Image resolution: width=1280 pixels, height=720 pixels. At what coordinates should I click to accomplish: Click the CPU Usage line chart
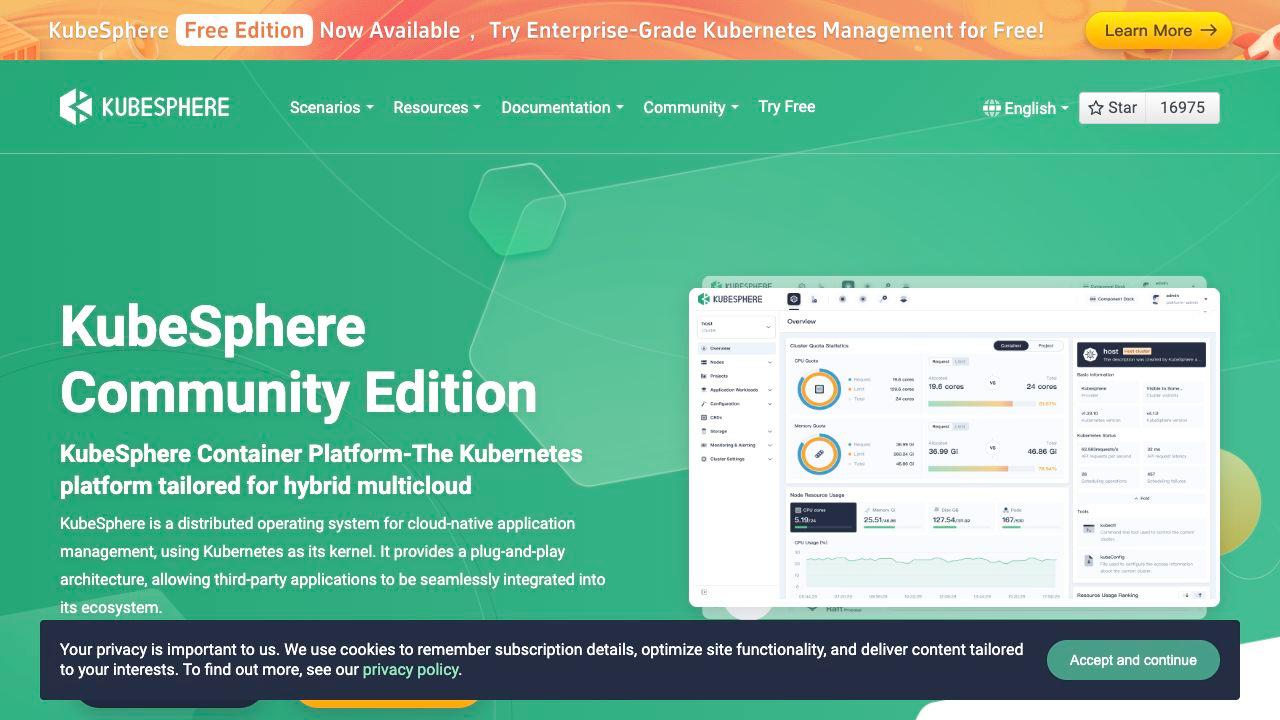[x=931, y=570]
